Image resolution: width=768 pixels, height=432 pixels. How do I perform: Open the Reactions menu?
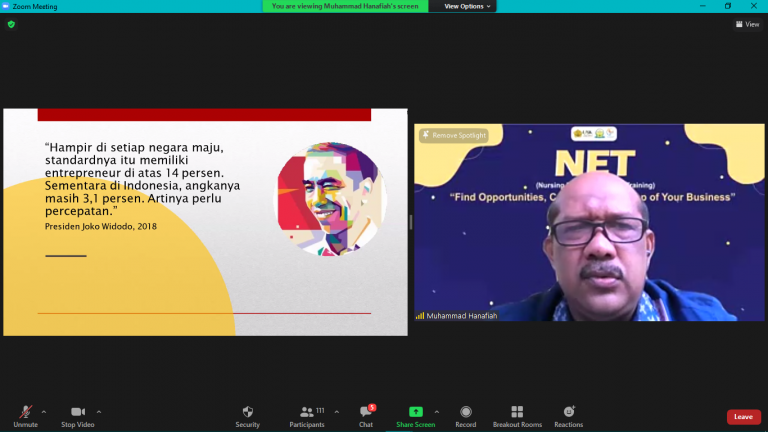pos(569,412)
